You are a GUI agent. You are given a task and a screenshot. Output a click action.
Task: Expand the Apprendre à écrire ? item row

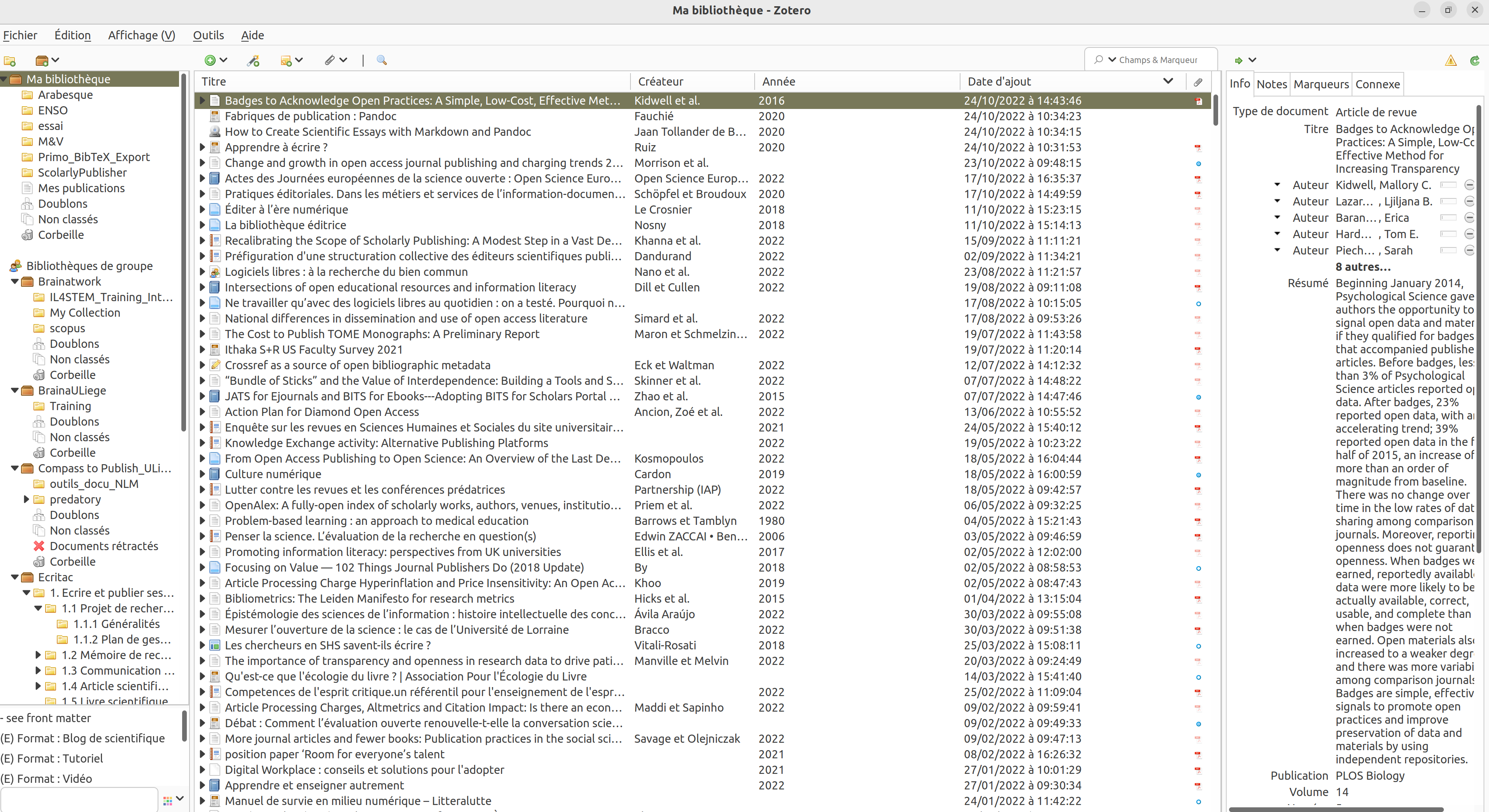(x=202, y=148)
